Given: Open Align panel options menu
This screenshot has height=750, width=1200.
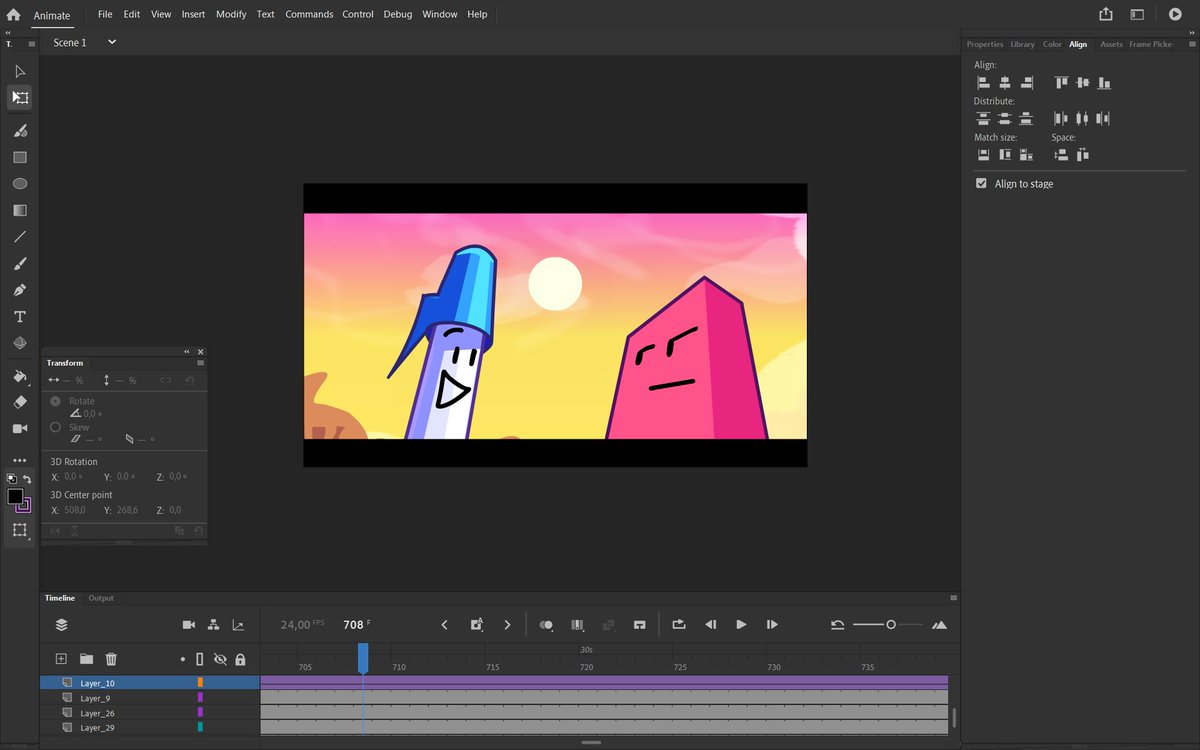Looking at the screenshot, I should point(1191,44).
